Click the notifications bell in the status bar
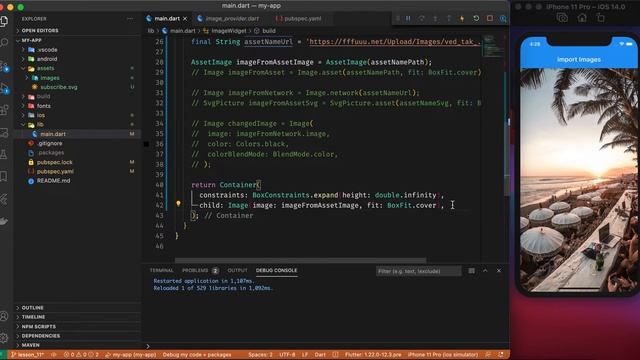The image size is (640, 360). point(501,355)
